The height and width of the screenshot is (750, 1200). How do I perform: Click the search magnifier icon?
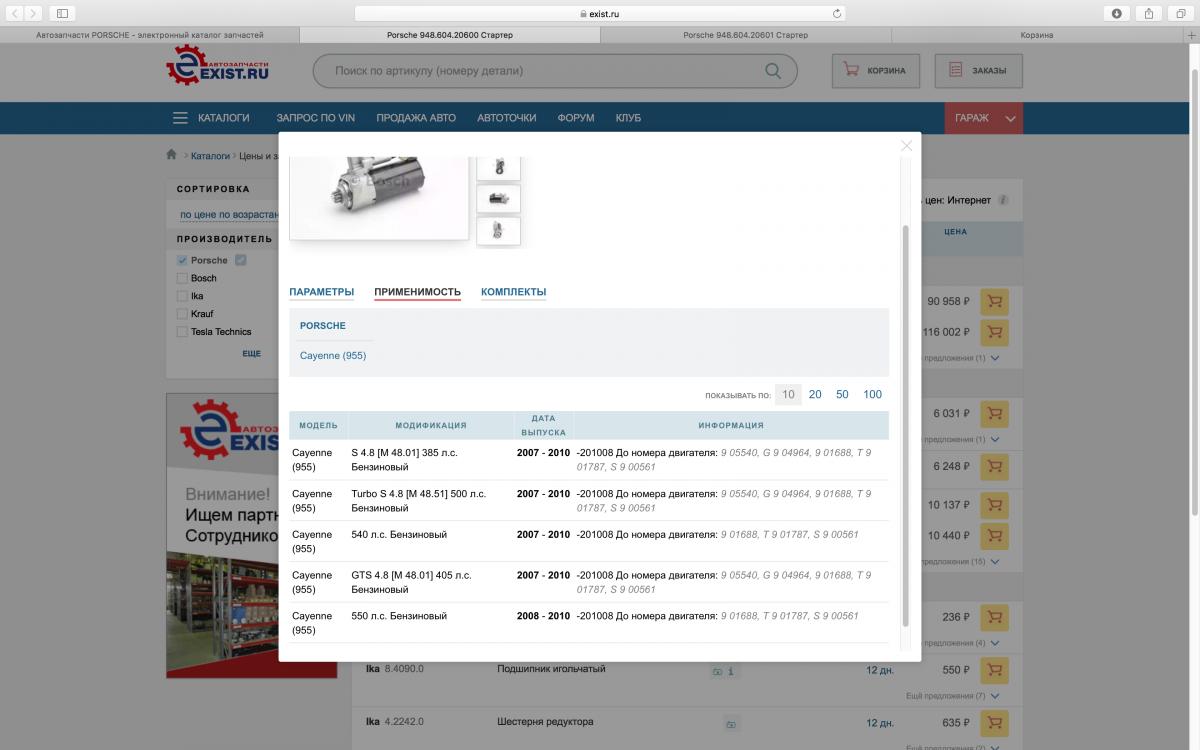pos(773,71)
